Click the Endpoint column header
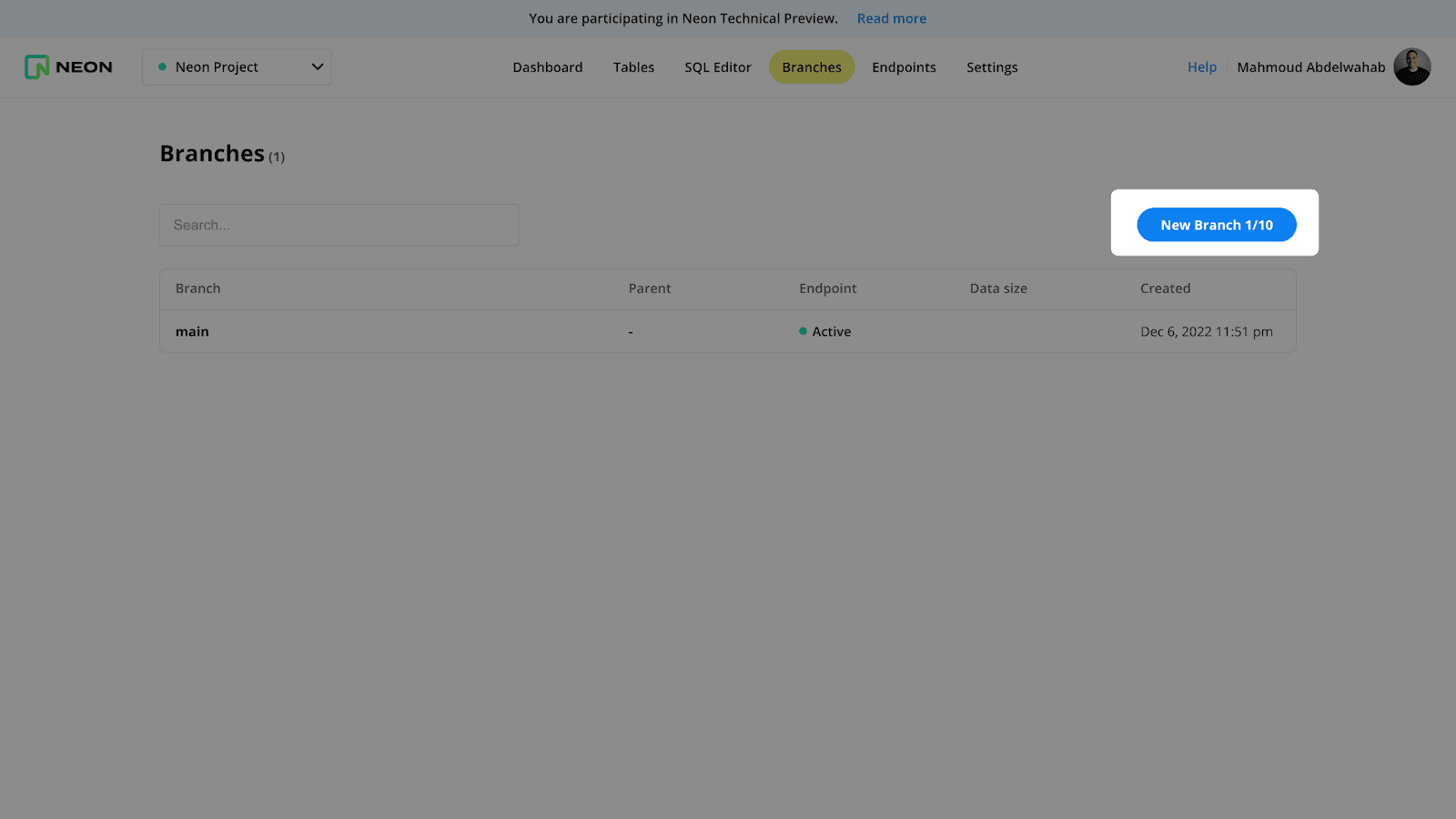The width and height of the screenshot is (1456, 819). pos(827,288)
